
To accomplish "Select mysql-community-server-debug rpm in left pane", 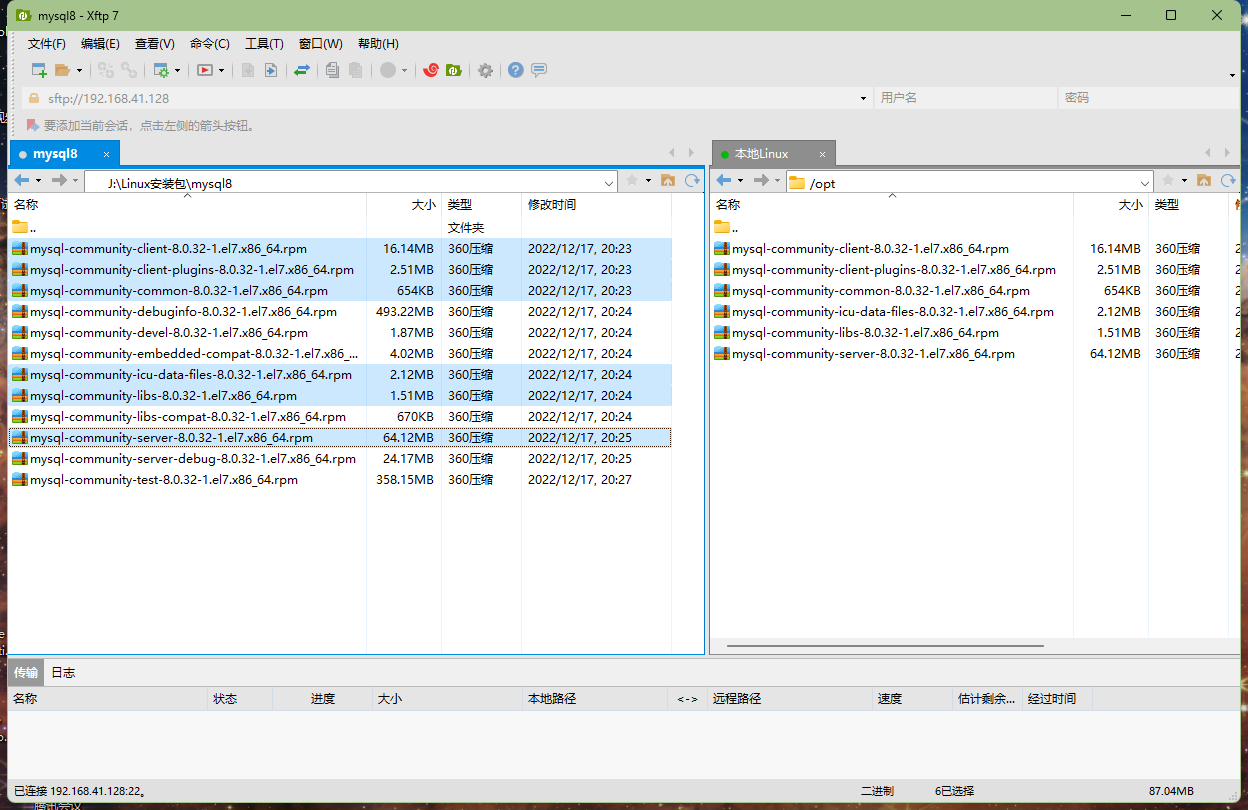I will point(340,459).
